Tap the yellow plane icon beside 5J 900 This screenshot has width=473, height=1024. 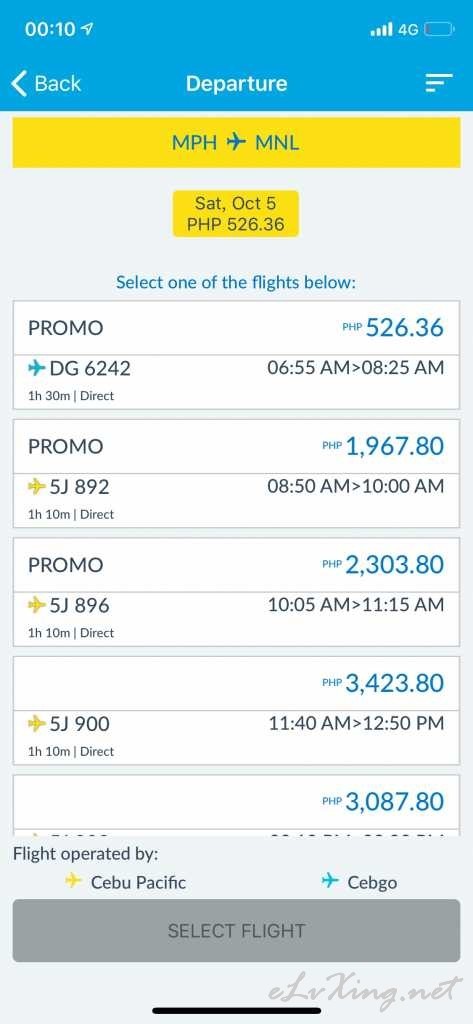[x=37, y=724]
